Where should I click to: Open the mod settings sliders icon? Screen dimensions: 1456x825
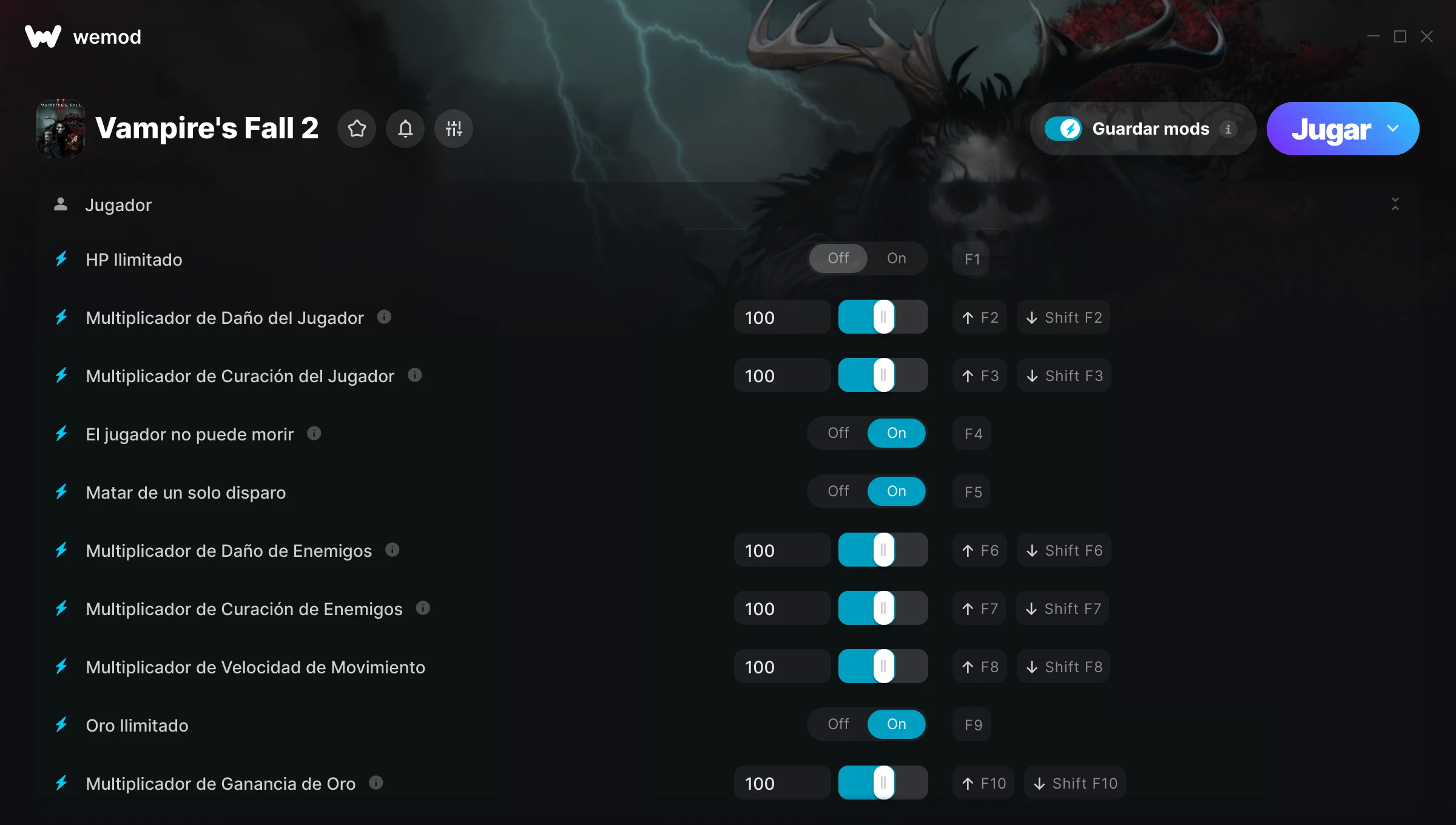pos(454,129)
